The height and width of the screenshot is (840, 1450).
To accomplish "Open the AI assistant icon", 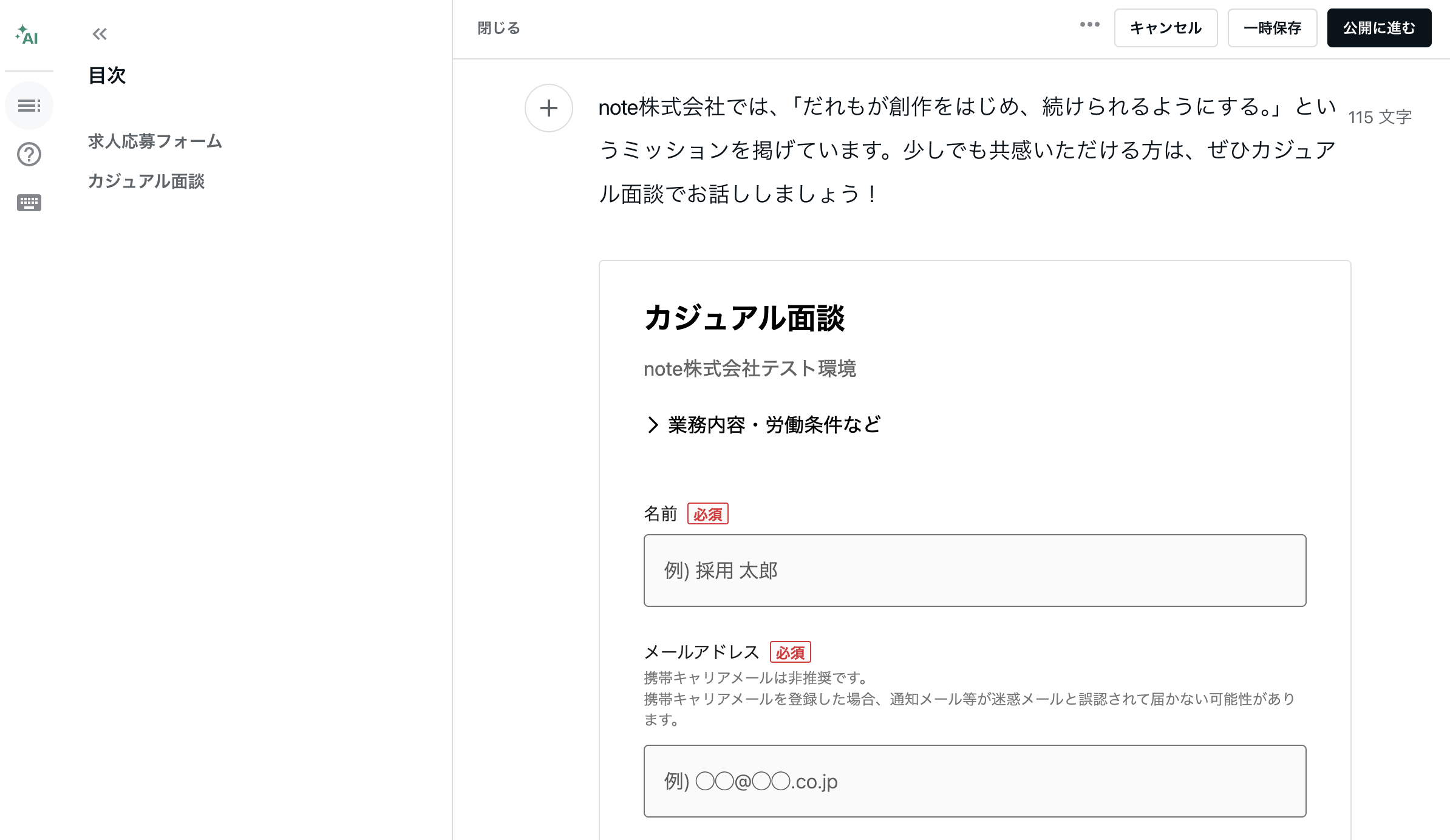I will point(27,35).
